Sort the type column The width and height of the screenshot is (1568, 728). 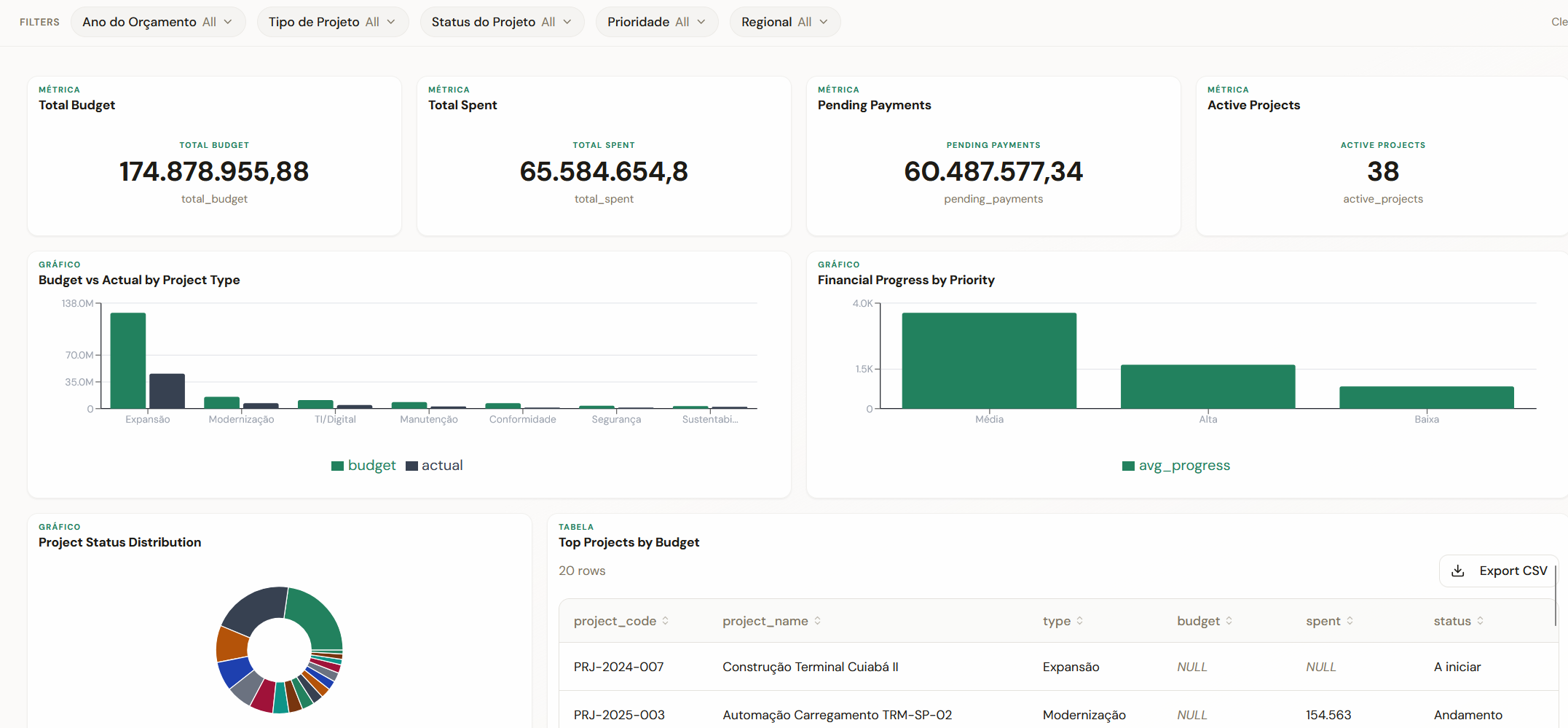coord(1081,620)
